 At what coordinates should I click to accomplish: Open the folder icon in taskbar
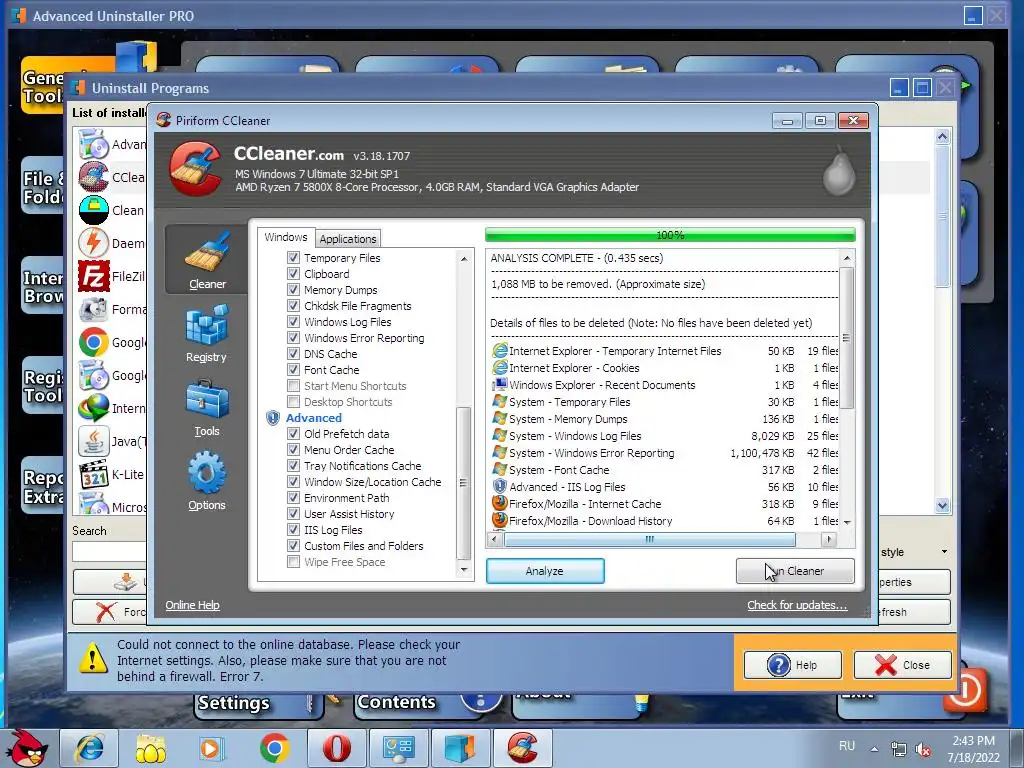tap(151, 748)
